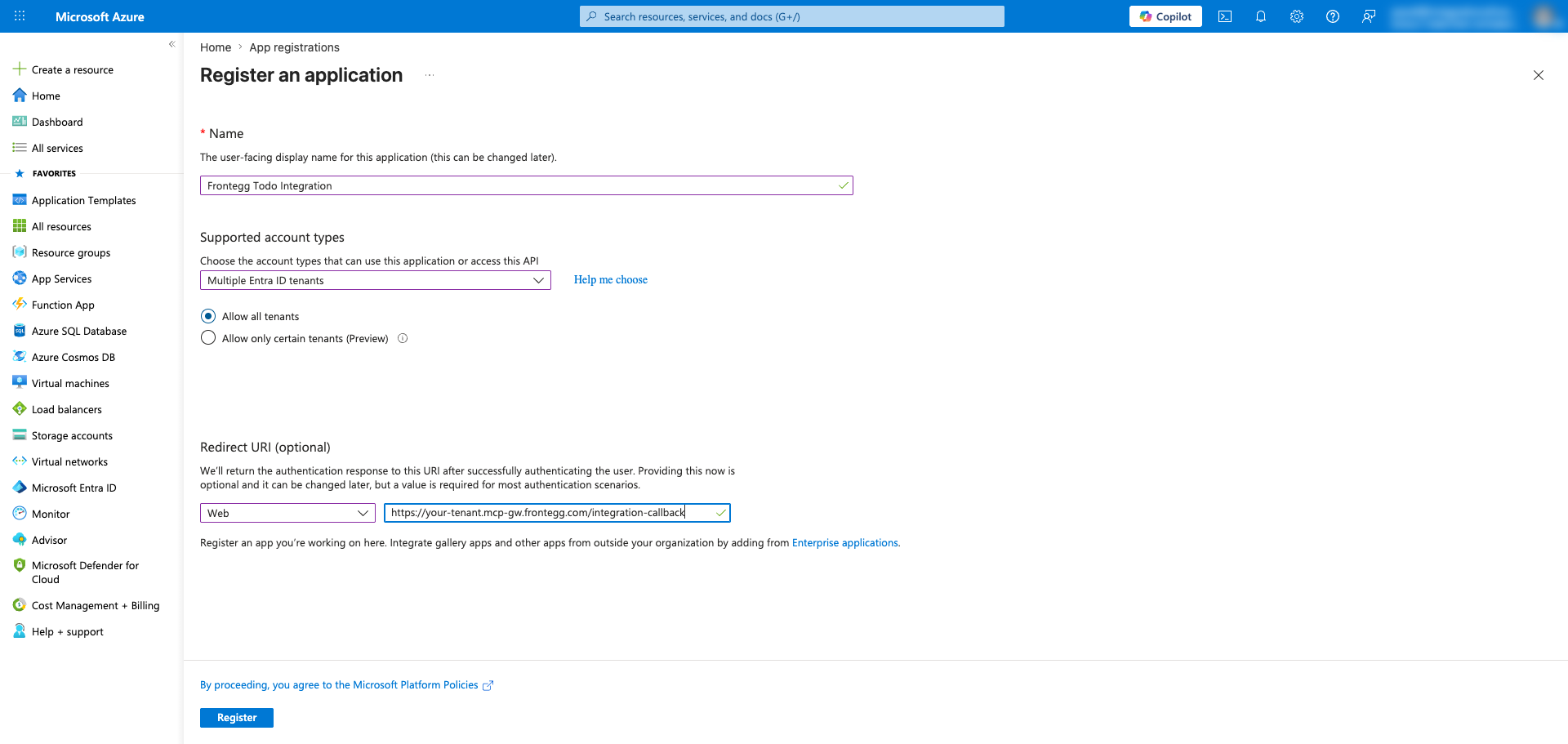This screenshot has width=1568, height=744.
Task: Open Microsoft Defender for Cloud
Action: pyautogui.click(x=85, y=572)
